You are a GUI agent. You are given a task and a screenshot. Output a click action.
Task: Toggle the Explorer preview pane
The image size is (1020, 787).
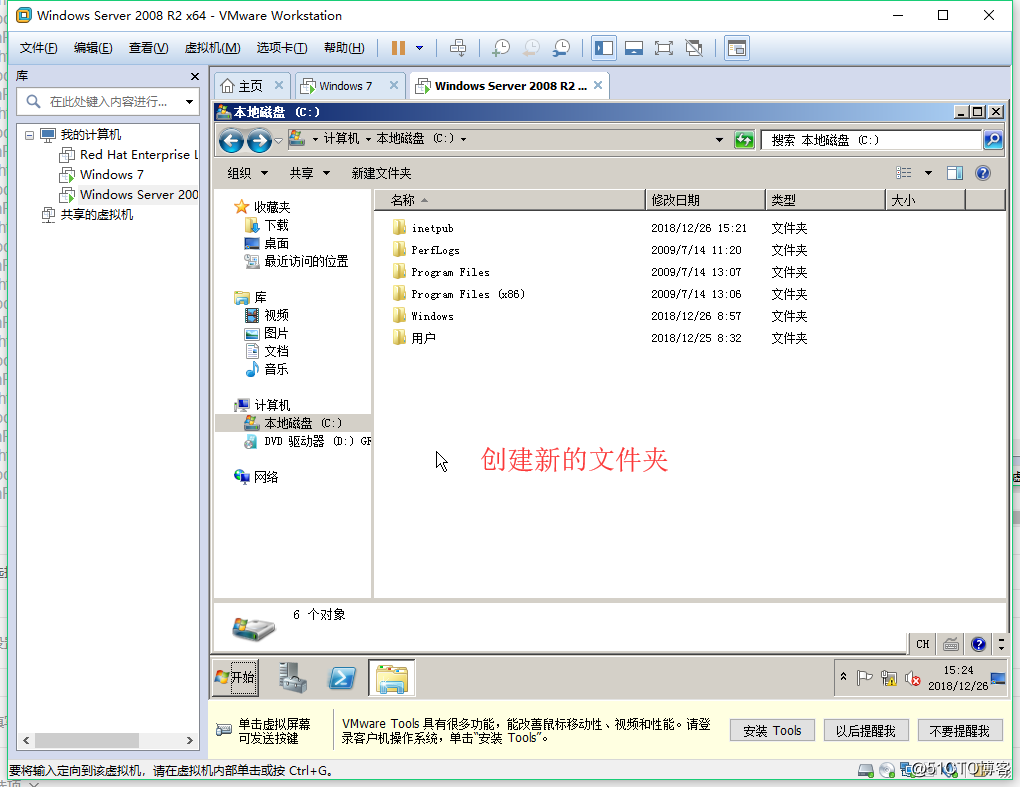tap(955, 172)
